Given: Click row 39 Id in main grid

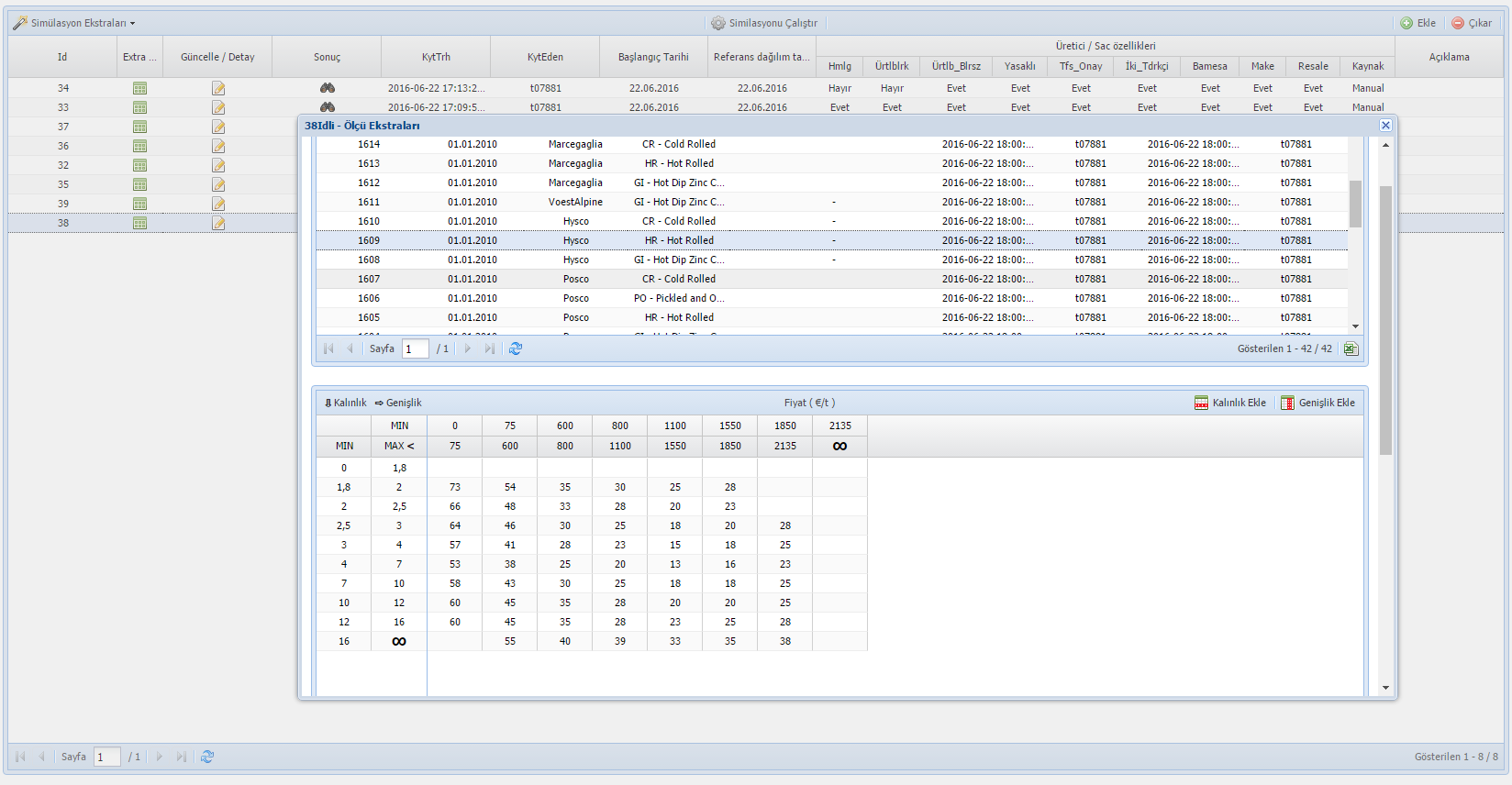Looking at the screenshot, I should point(62,204).
